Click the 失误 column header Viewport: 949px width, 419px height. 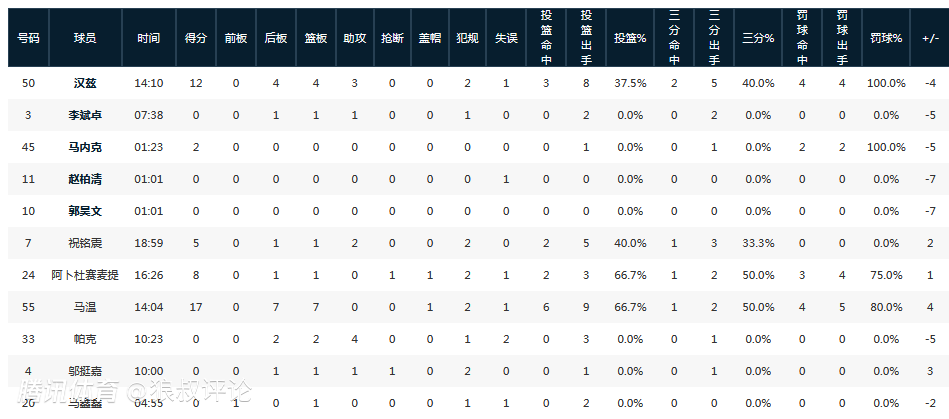point(506,38)
